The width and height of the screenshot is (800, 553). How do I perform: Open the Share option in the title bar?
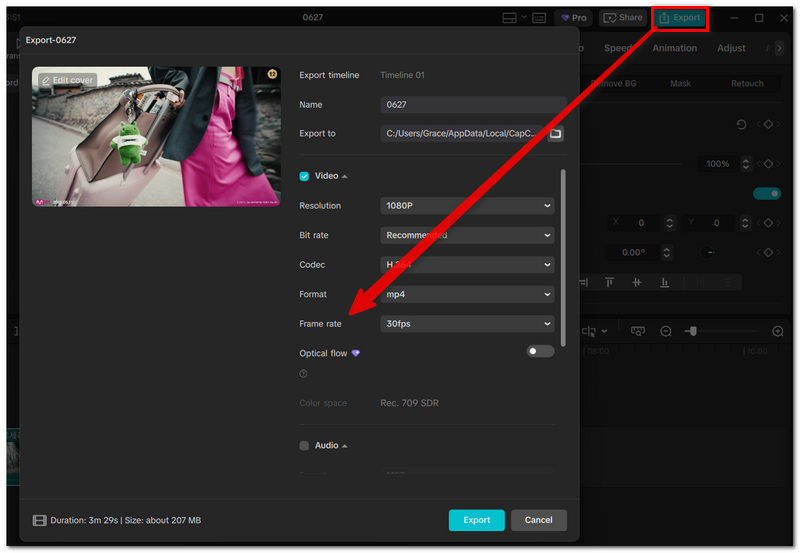(x=622, y=18)
